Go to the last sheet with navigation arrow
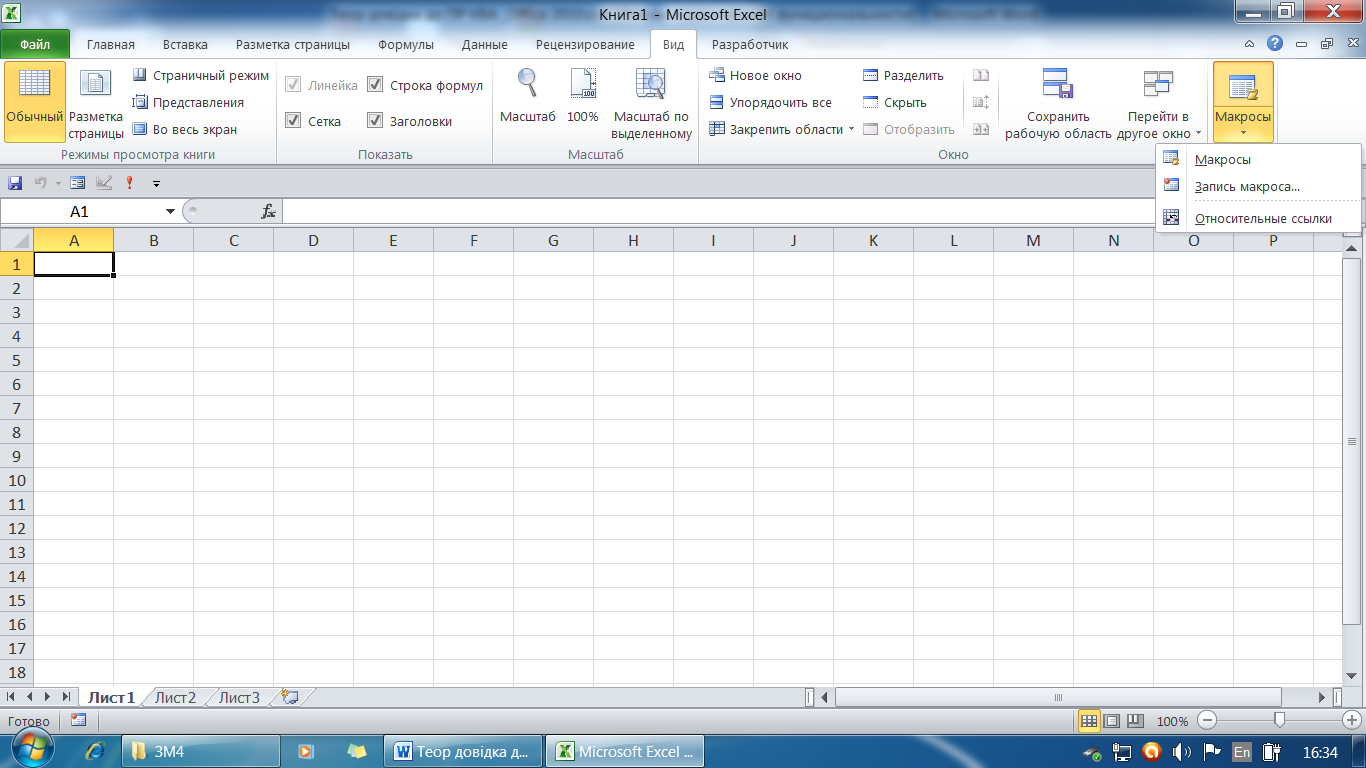This screenshot has height=768, width=1366. click(x=66, y=697)
